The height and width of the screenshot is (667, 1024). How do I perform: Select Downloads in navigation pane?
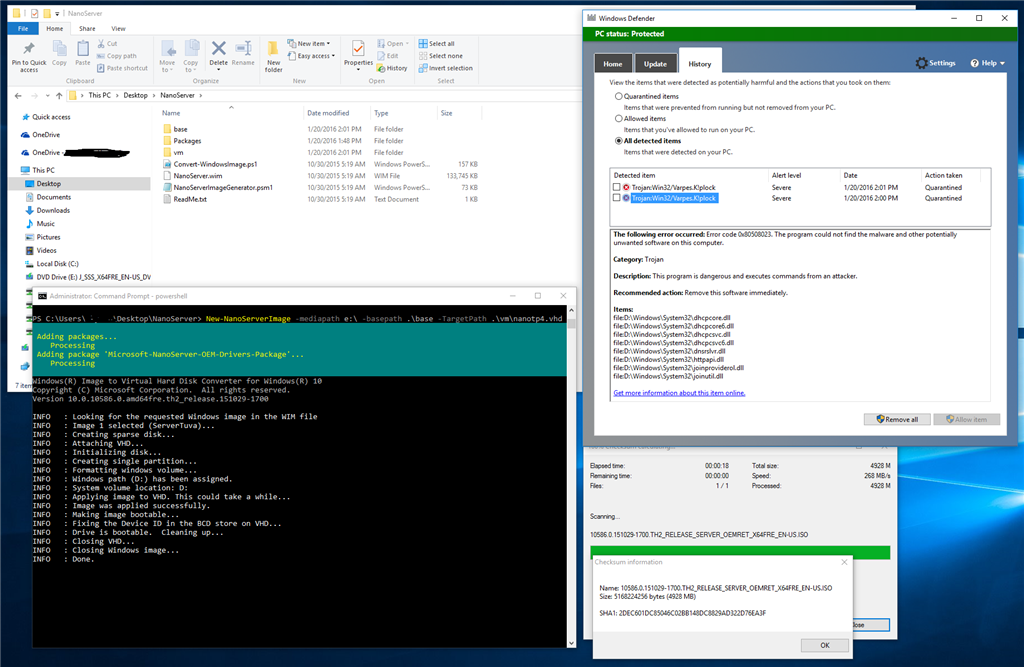(53, 210)
